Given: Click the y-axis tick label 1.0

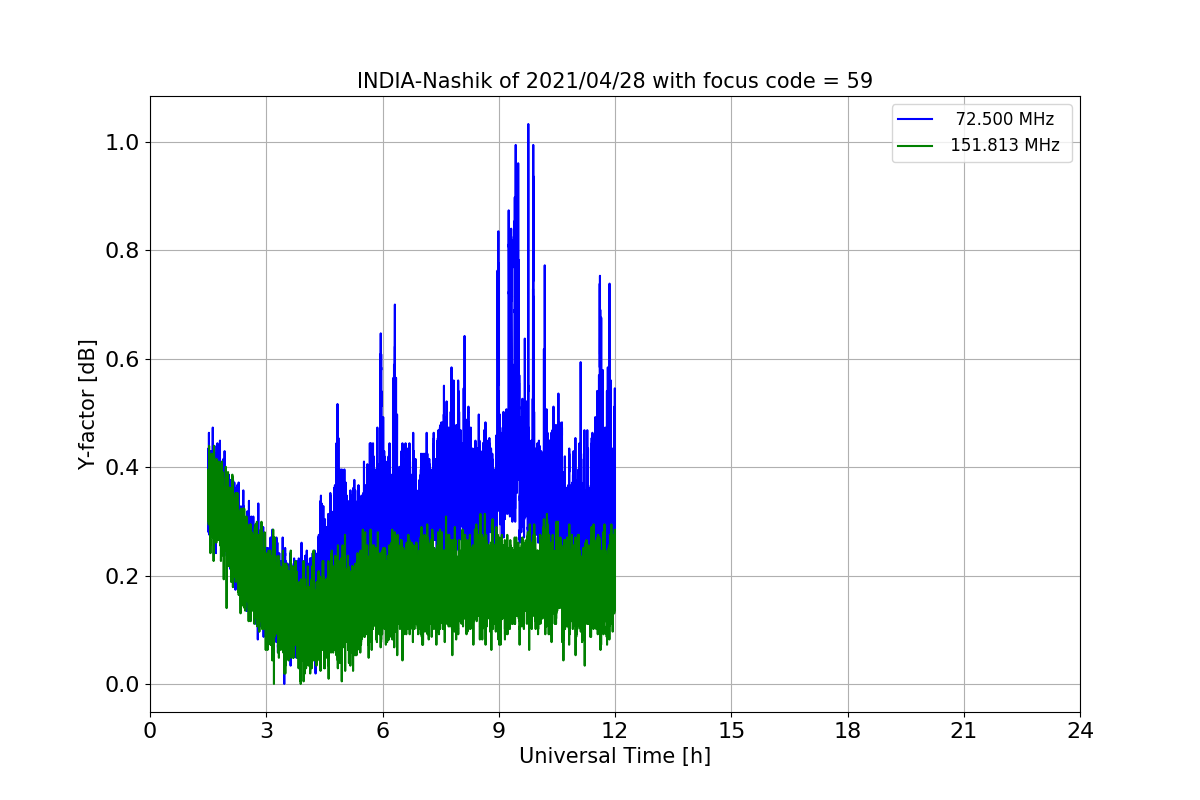Looking at the screenshot, I should pyautogui.click(x=122, y=142).
